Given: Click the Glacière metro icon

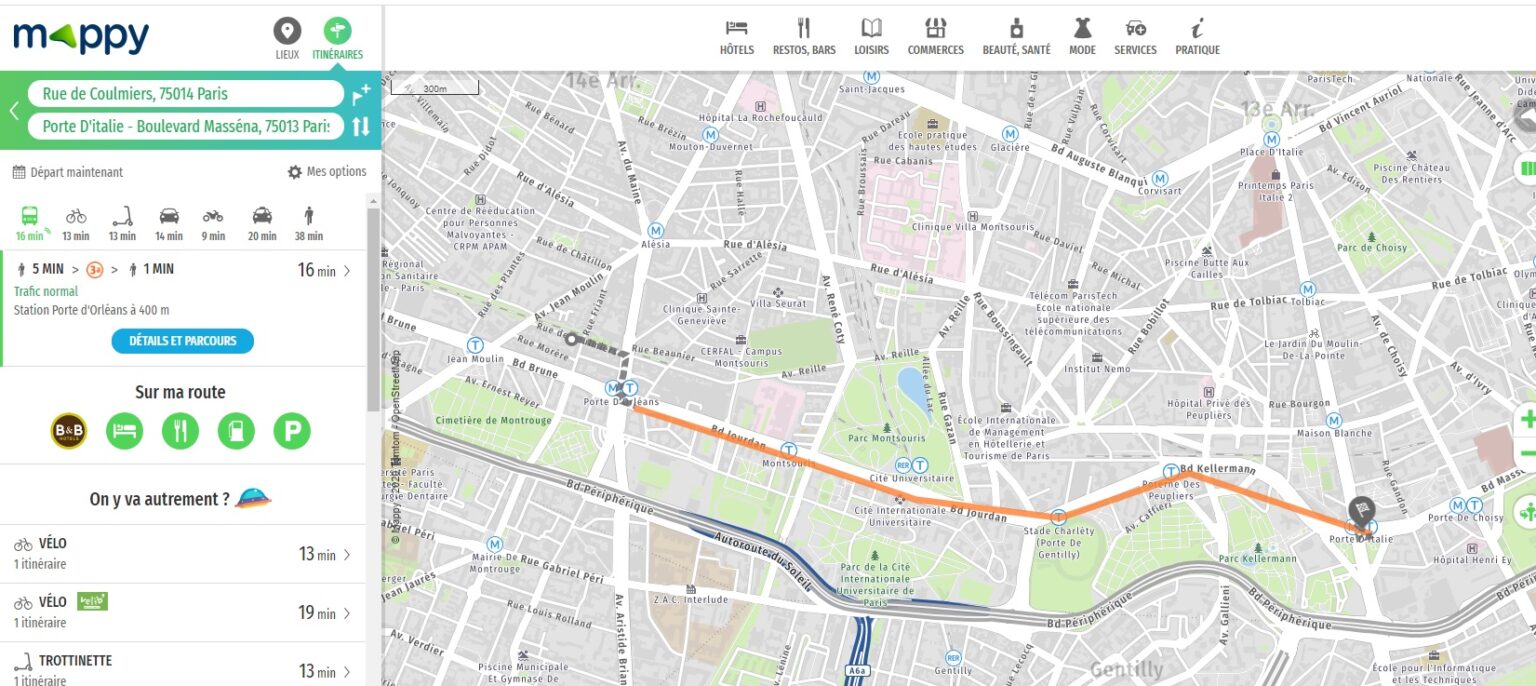Looking at the screenshot, I should pos(1010,134).
